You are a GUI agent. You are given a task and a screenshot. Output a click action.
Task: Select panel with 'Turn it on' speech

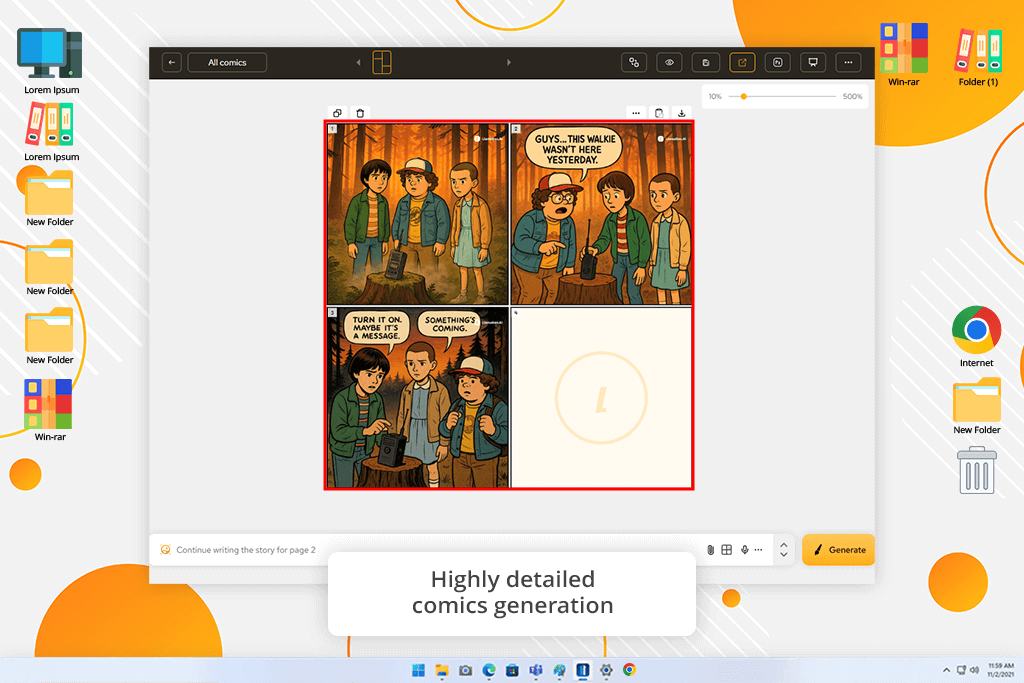pyautogui.click(x=417, y=398)
